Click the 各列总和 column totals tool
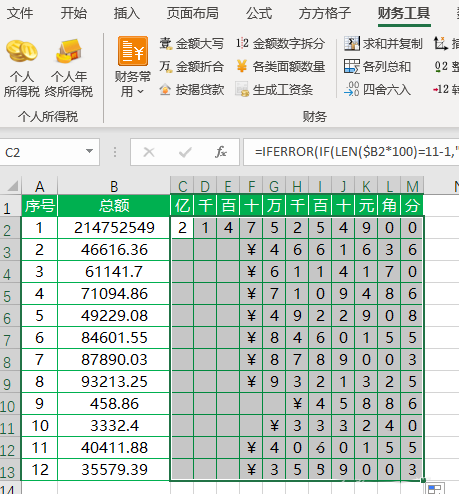459x494 pixels. pyautogui.click(x=377, y=67)
